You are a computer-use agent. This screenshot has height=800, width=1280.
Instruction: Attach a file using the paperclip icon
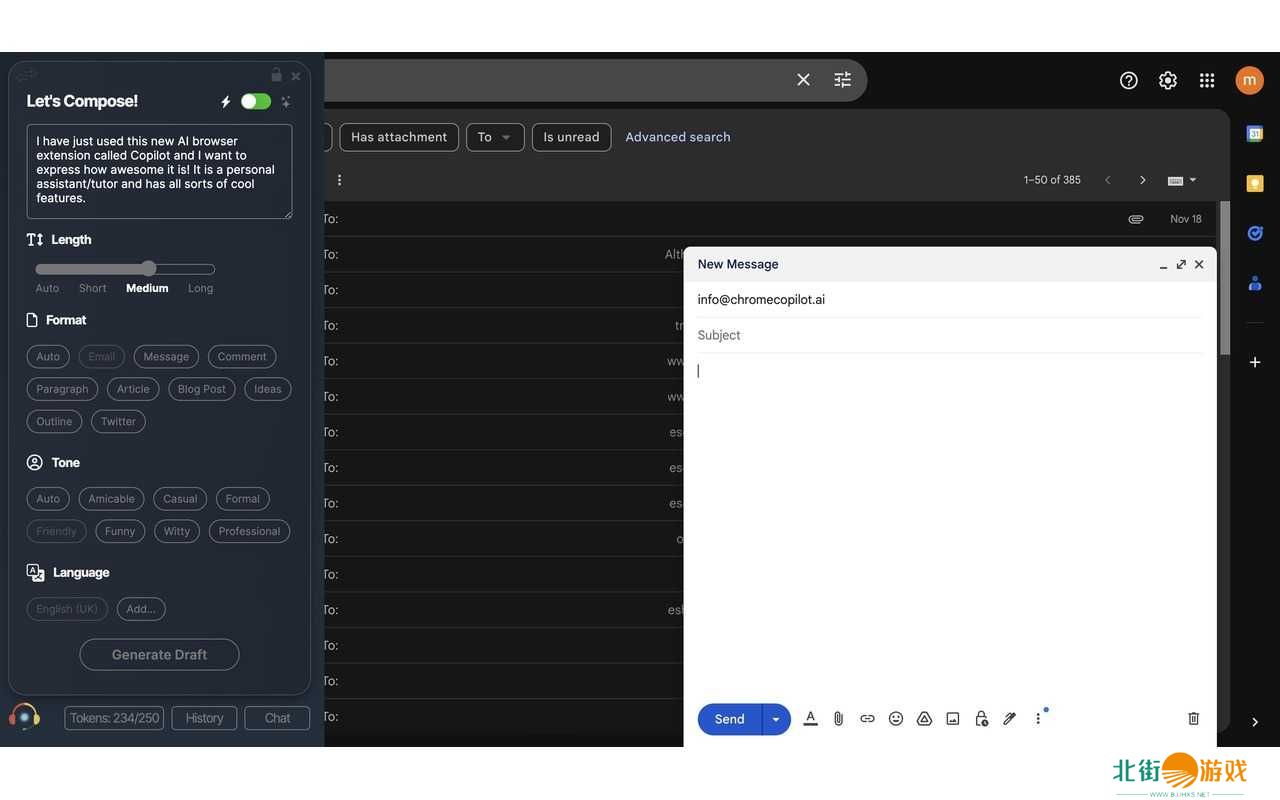pos(839,718)
